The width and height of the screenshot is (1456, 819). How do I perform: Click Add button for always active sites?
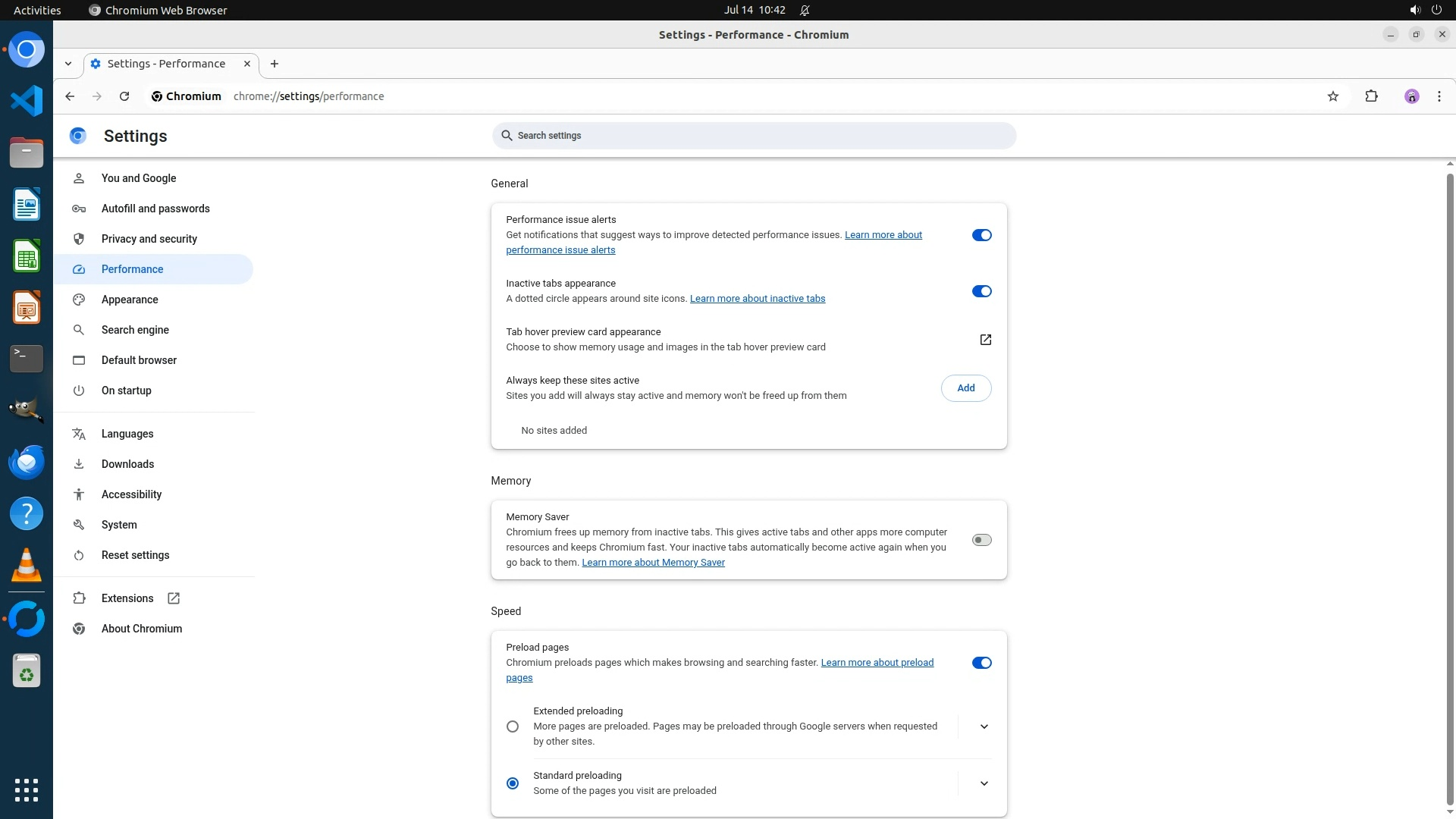965,388
